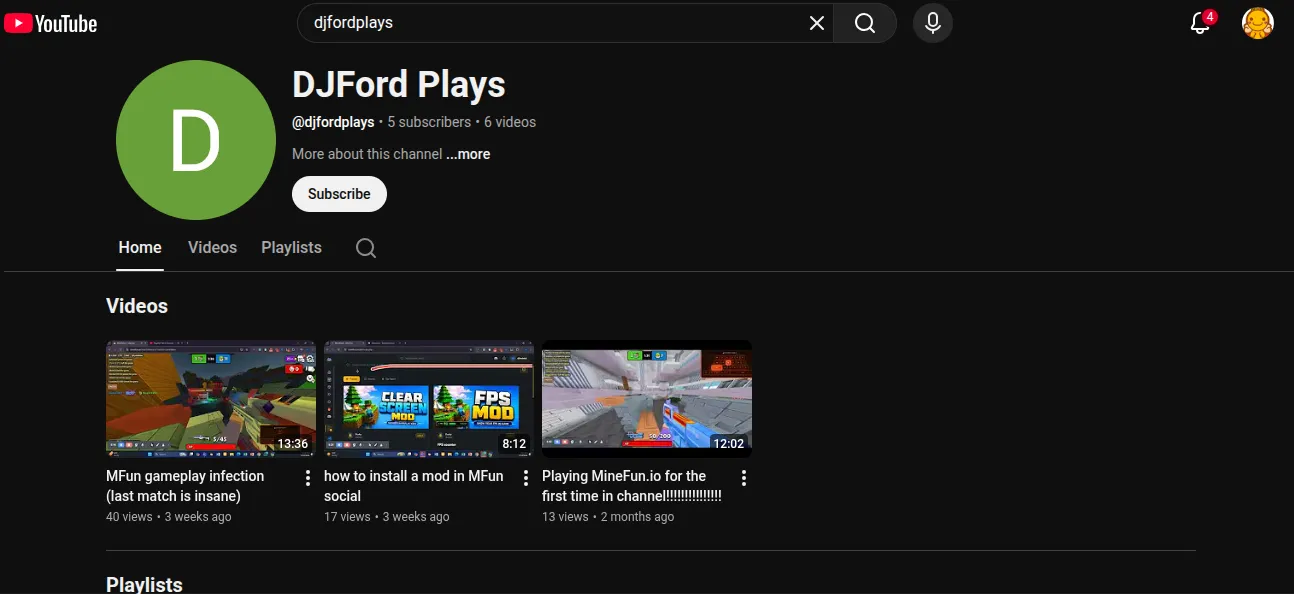This screenshot has width=1294, height=594.
Task: Subscribe to DJFord Plays
Action: [x=339, y=194]
